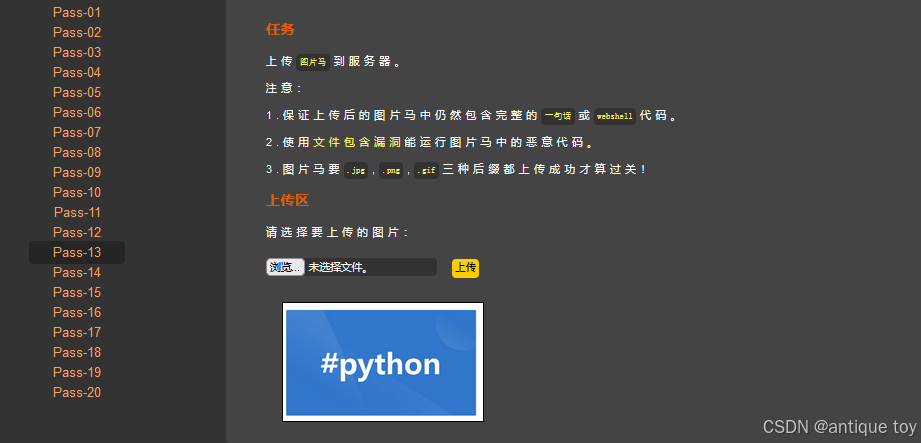Click the 浏览 browse file button
Viewport: 921px width, 443px height.
tap(285, 267)
